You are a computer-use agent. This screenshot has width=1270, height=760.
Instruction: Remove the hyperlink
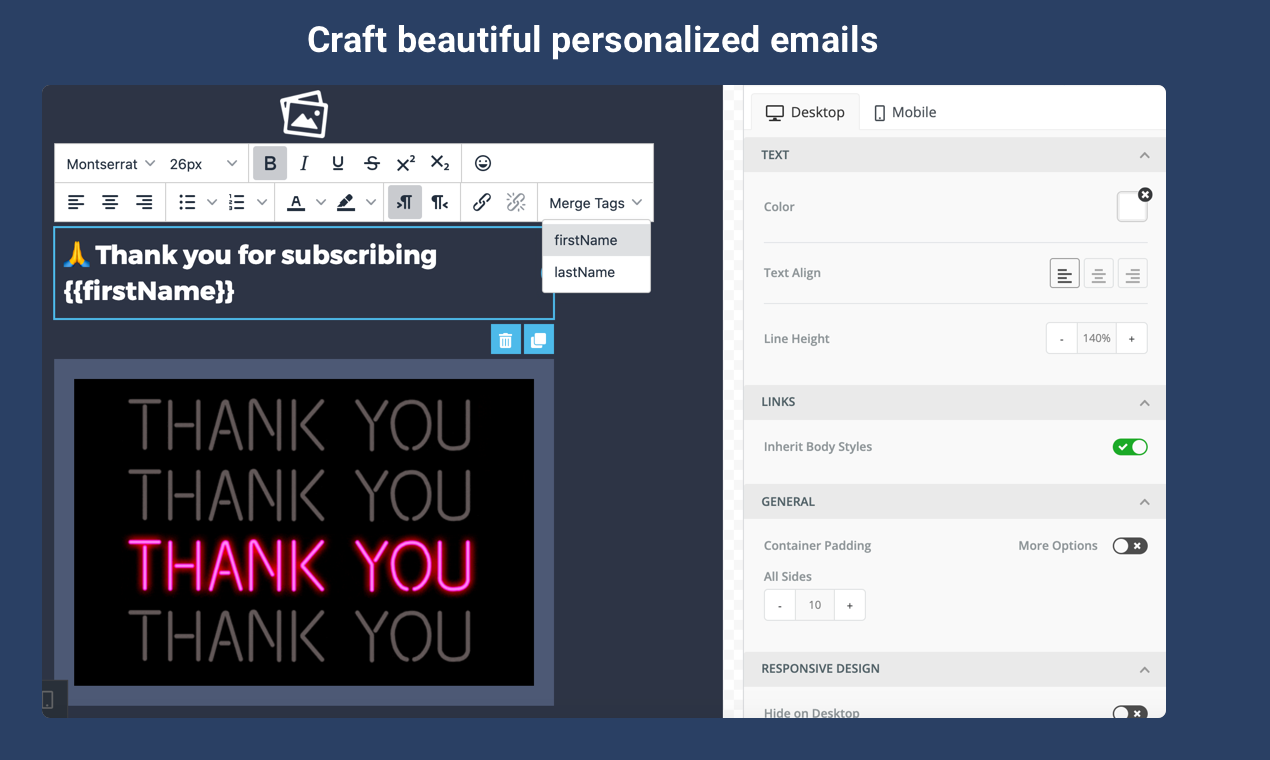click(516, 202)
